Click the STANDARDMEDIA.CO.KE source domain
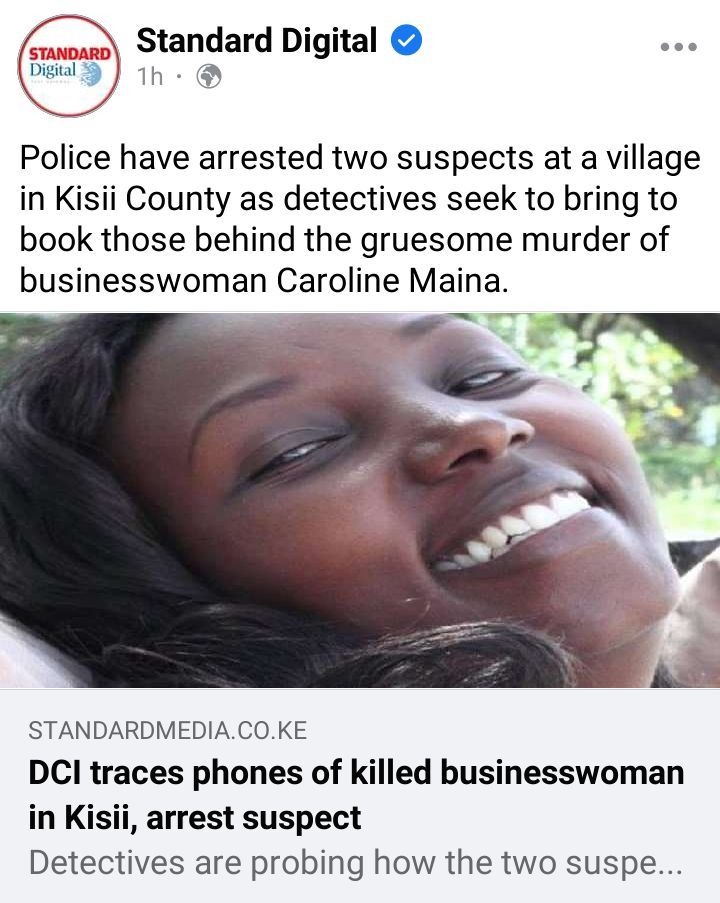 pos(168,731)
